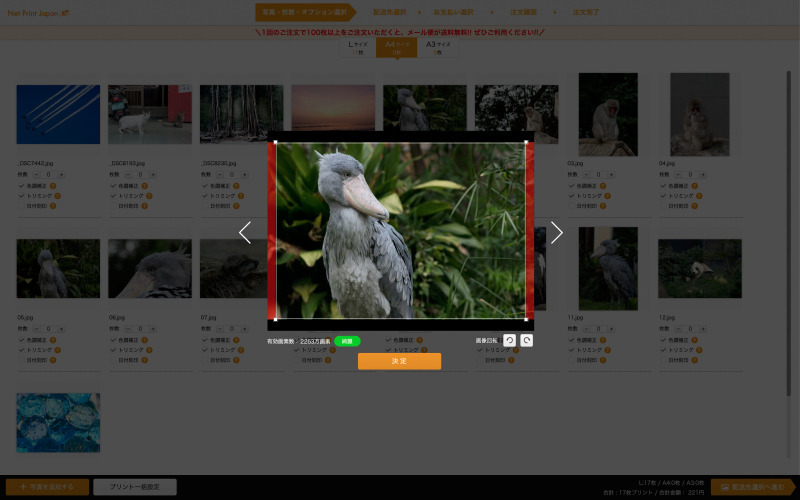Toggle 色調補正 checkbox for 04.jpg
This screenshot has width=800, height=500.
[x=663, y=186]
